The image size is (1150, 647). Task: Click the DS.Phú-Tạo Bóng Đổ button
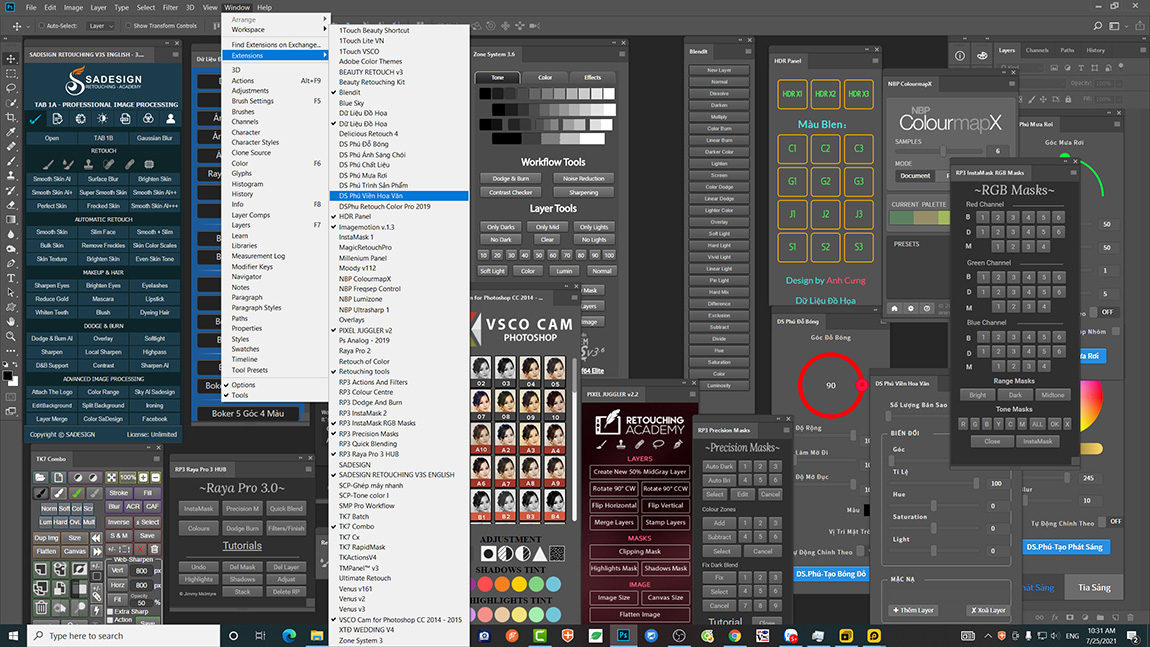[832, 574]
